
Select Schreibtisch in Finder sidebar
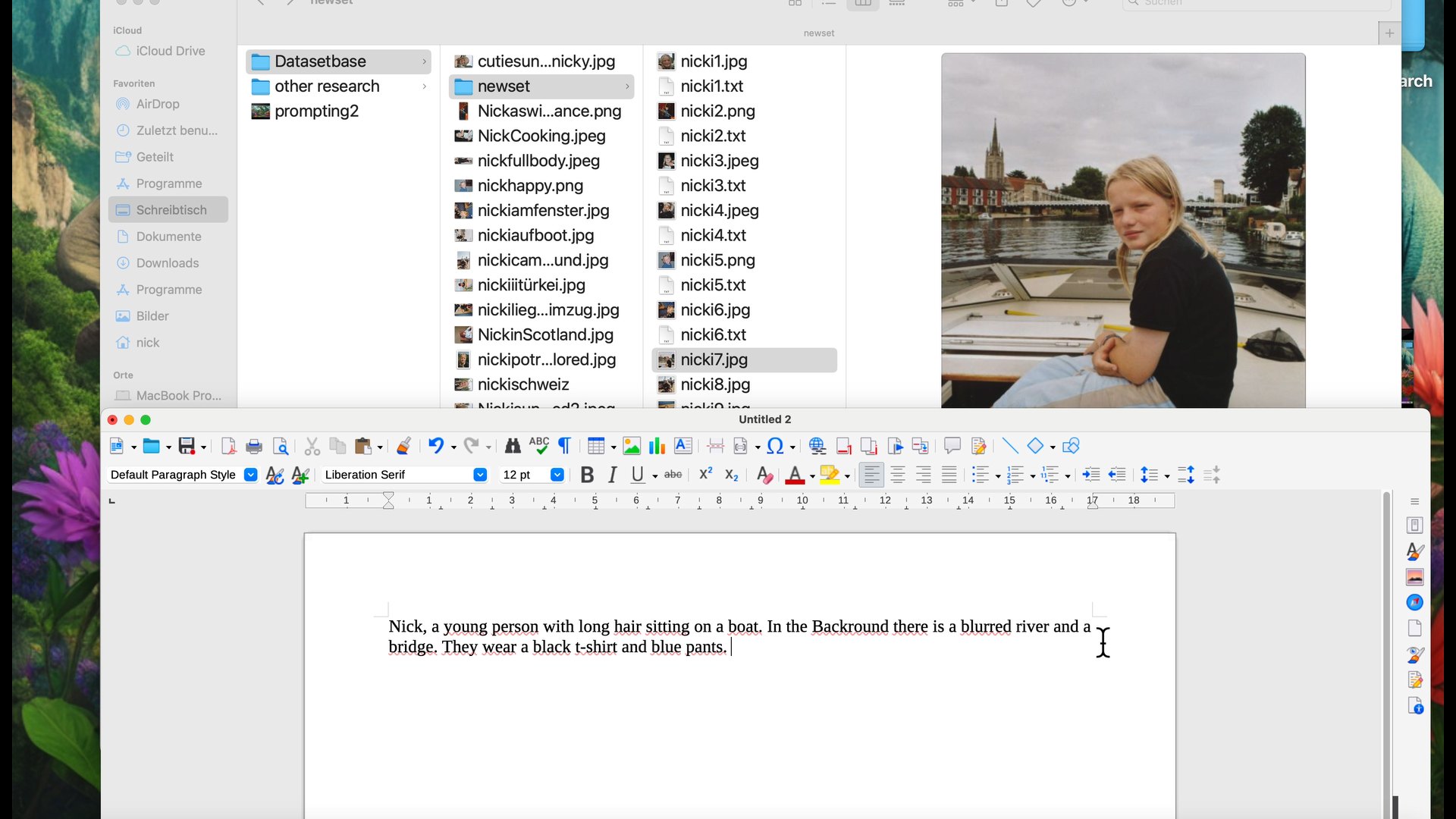[x=168, y=210]
